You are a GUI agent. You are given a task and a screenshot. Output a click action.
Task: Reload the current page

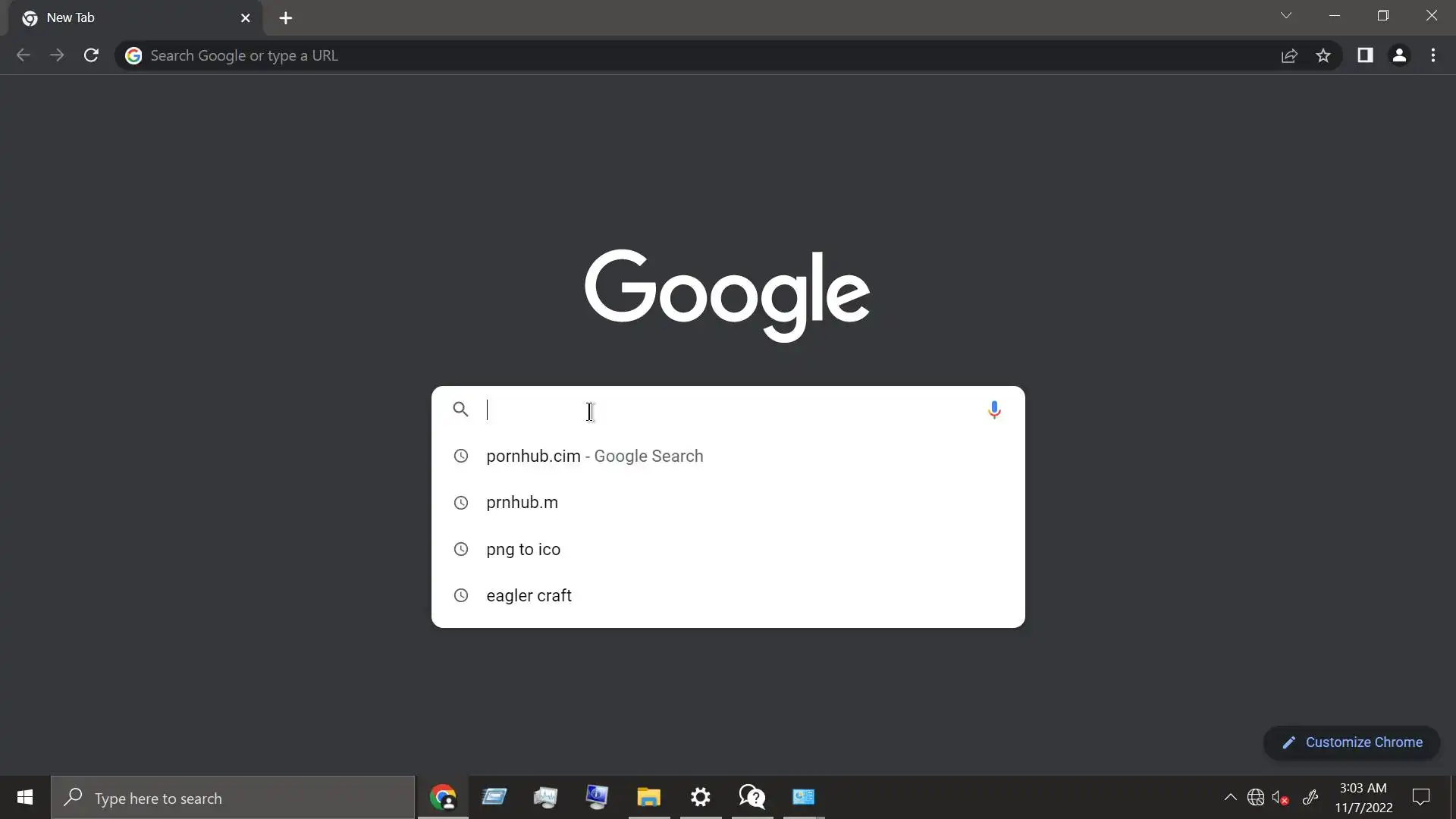pyautogui.click(x=91, y=55)
